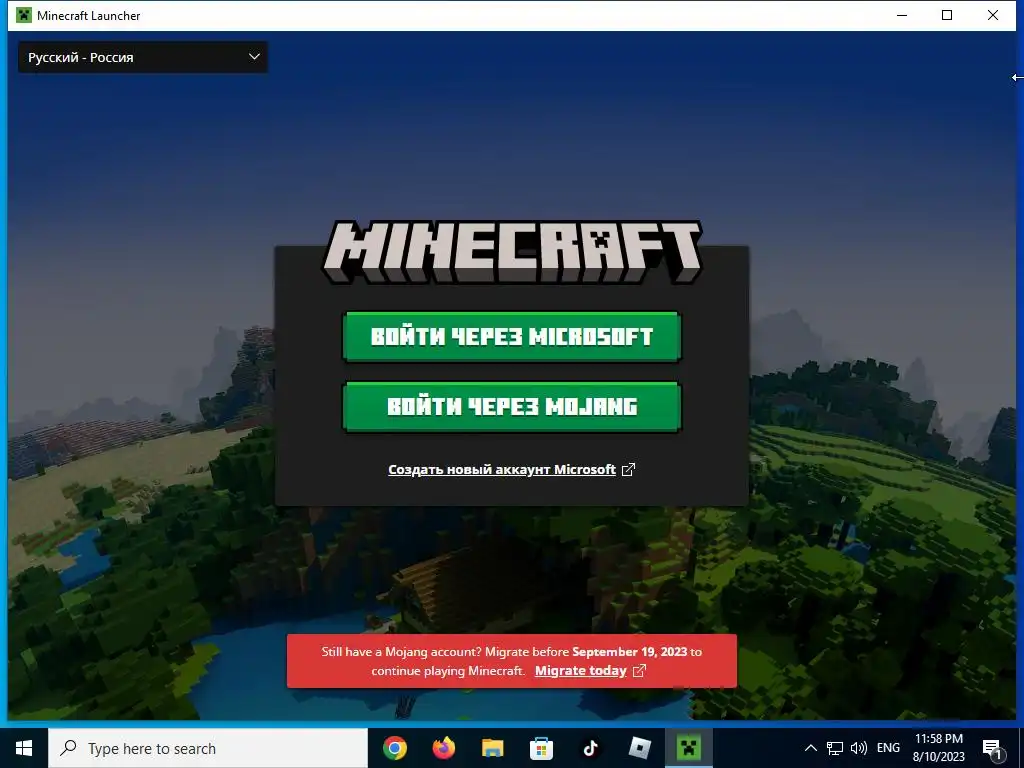Open the Windows Start menu
Screen dimensions: 1024x768
24,748
